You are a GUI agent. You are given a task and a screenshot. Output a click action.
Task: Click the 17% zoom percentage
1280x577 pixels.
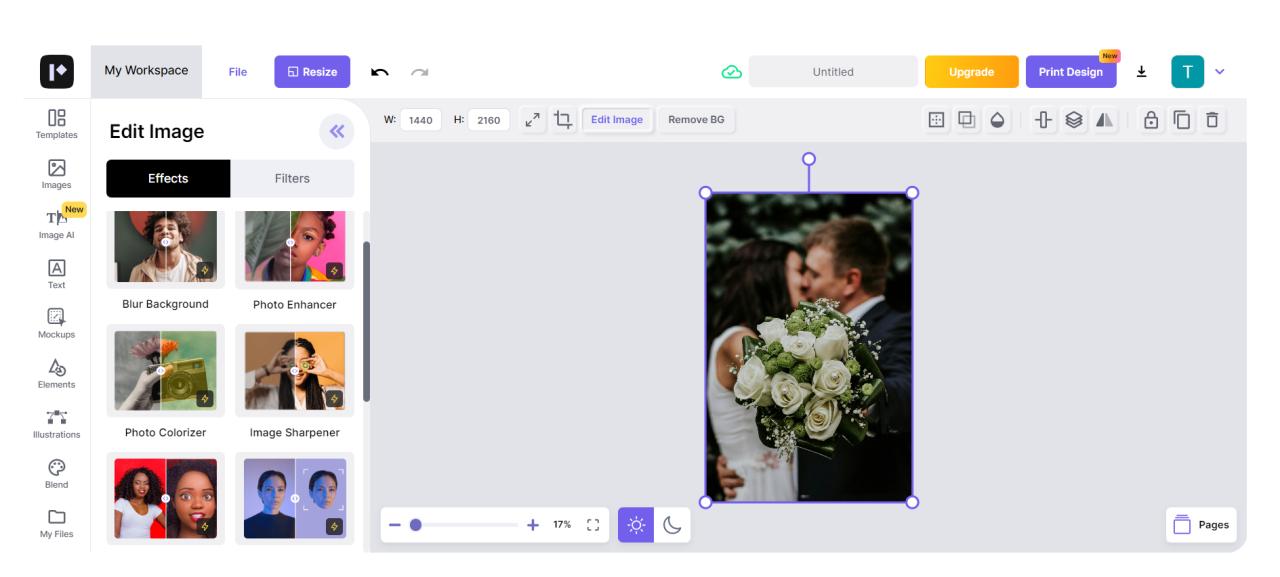pos(562,524)
